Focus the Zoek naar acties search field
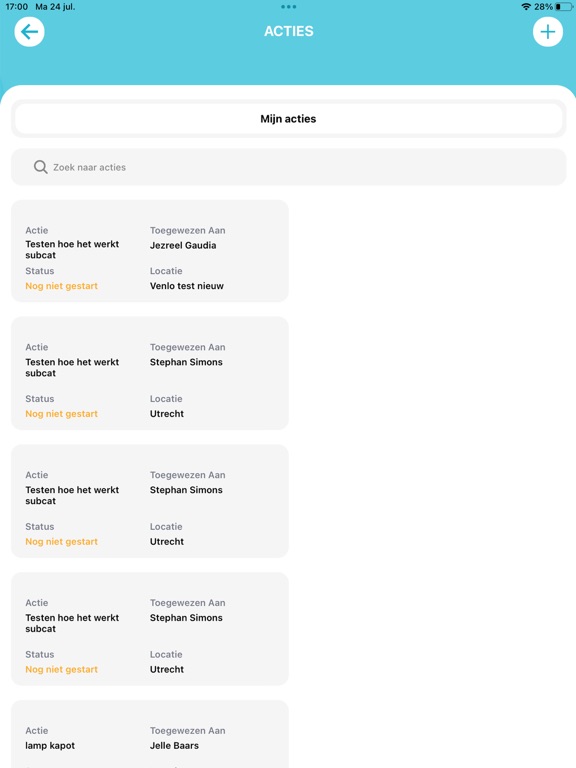The image size is (576, 768). click(x=288, y=167)
